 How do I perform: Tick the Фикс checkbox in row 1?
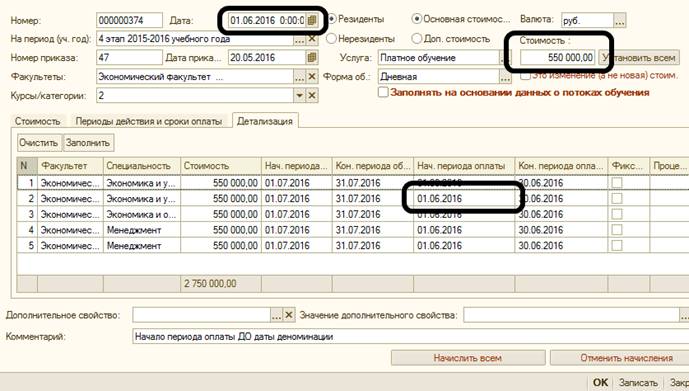click(x=617, y=182)
